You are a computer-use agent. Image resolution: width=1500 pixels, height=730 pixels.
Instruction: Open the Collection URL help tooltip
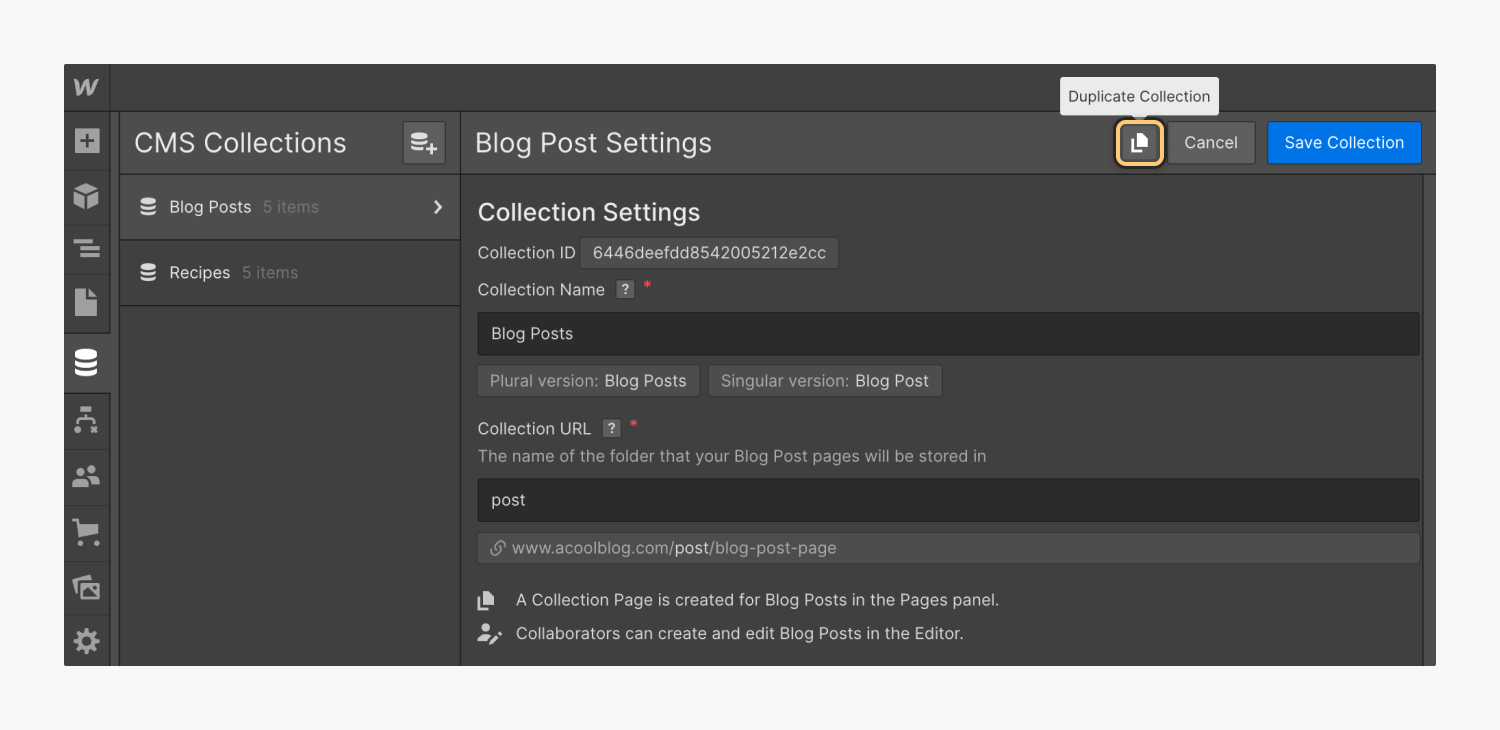point(611,429)
